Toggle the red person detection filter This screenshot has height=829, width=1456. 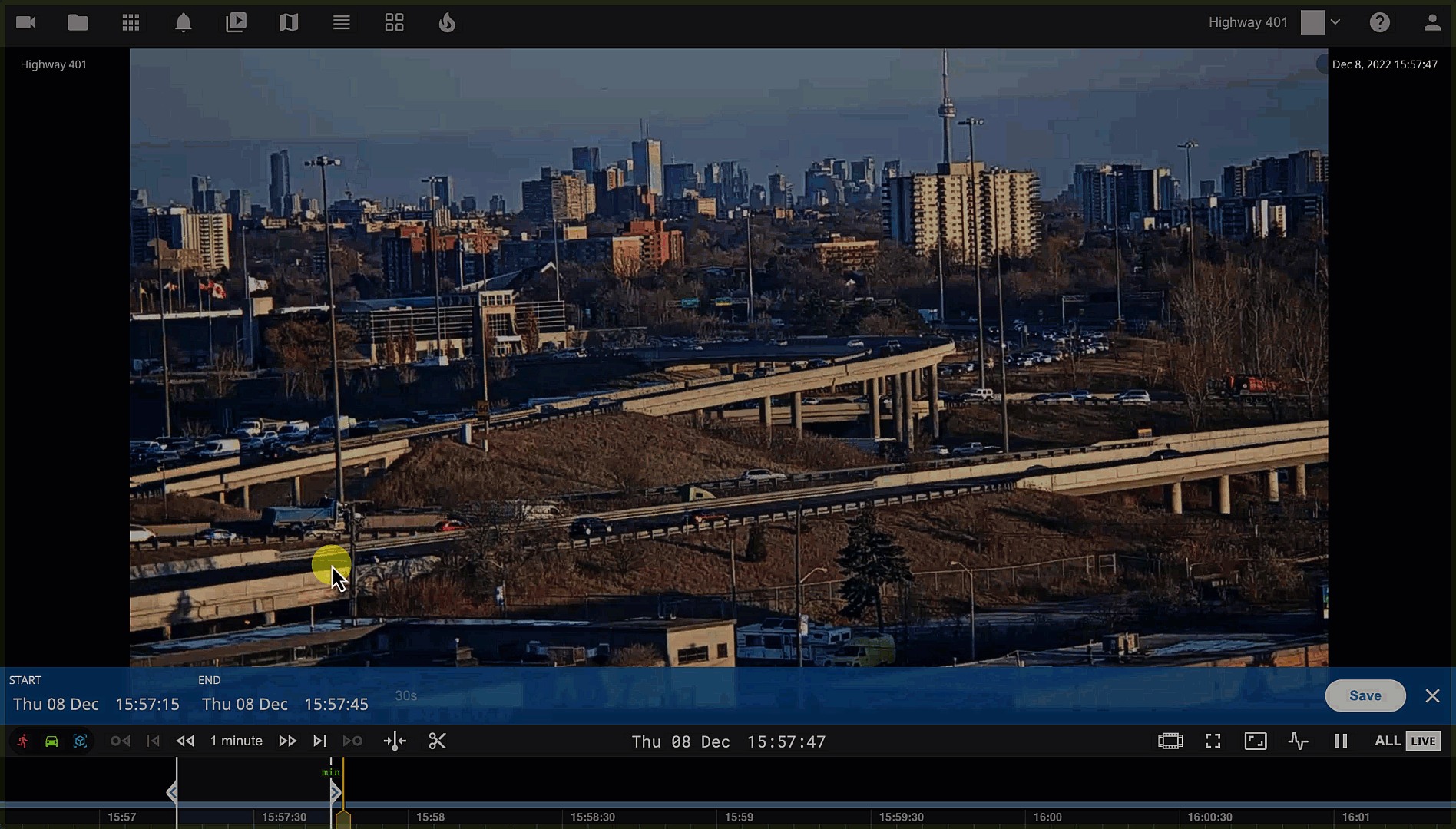click(x=23, y=741)
